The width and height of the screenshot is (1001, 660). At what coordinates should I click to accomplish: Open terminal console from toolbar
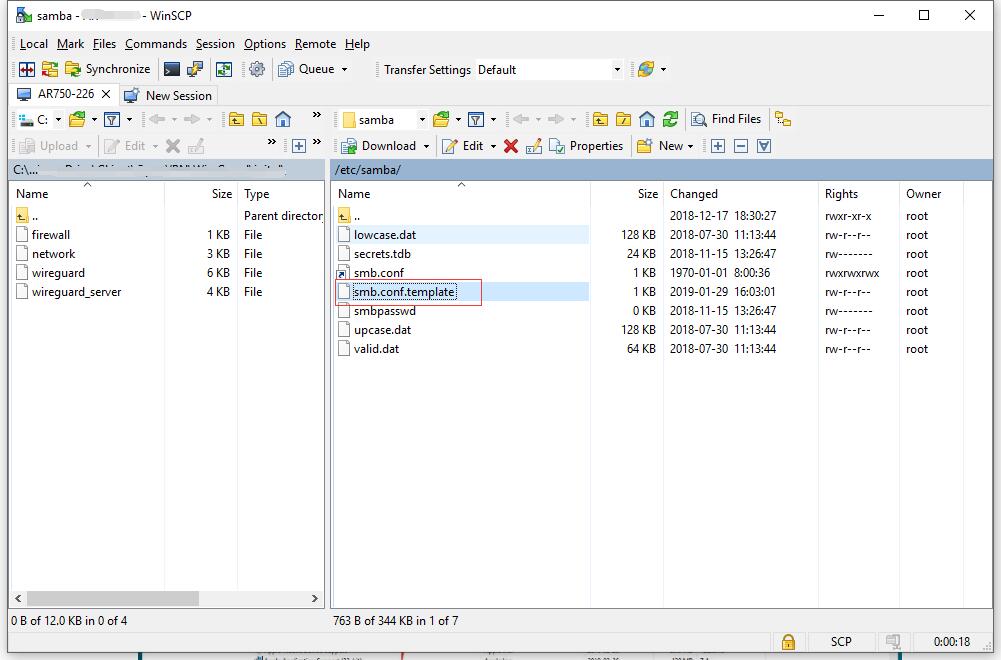(x=172, y=69)
